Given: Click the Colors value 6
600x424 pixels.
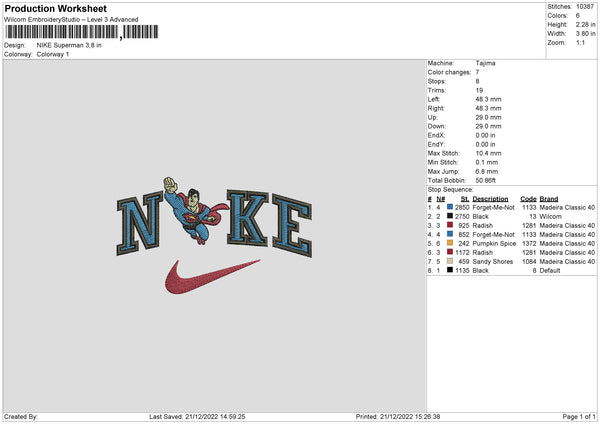Looking at the screenshot, I should pyautogui.click(x=578, y=16).
